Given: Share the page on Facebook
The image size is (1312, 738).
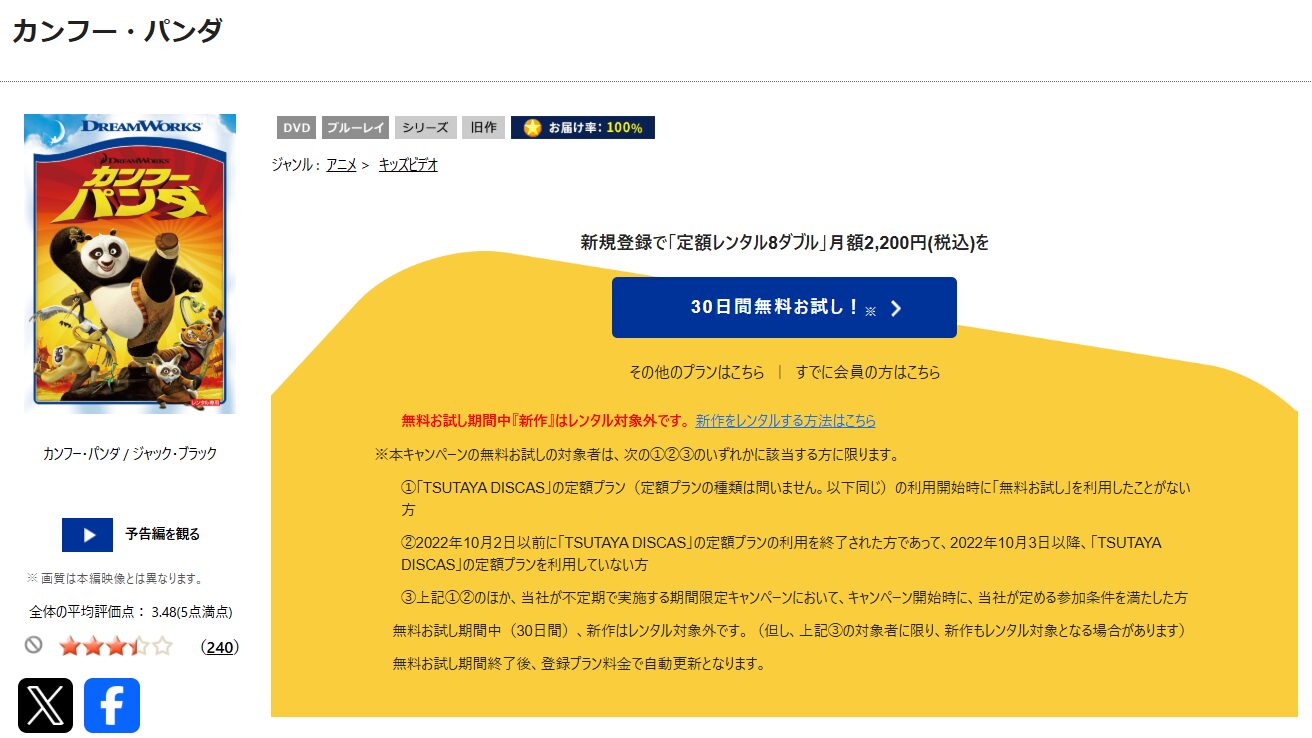Looking at the screenshot, I should 112,705.
